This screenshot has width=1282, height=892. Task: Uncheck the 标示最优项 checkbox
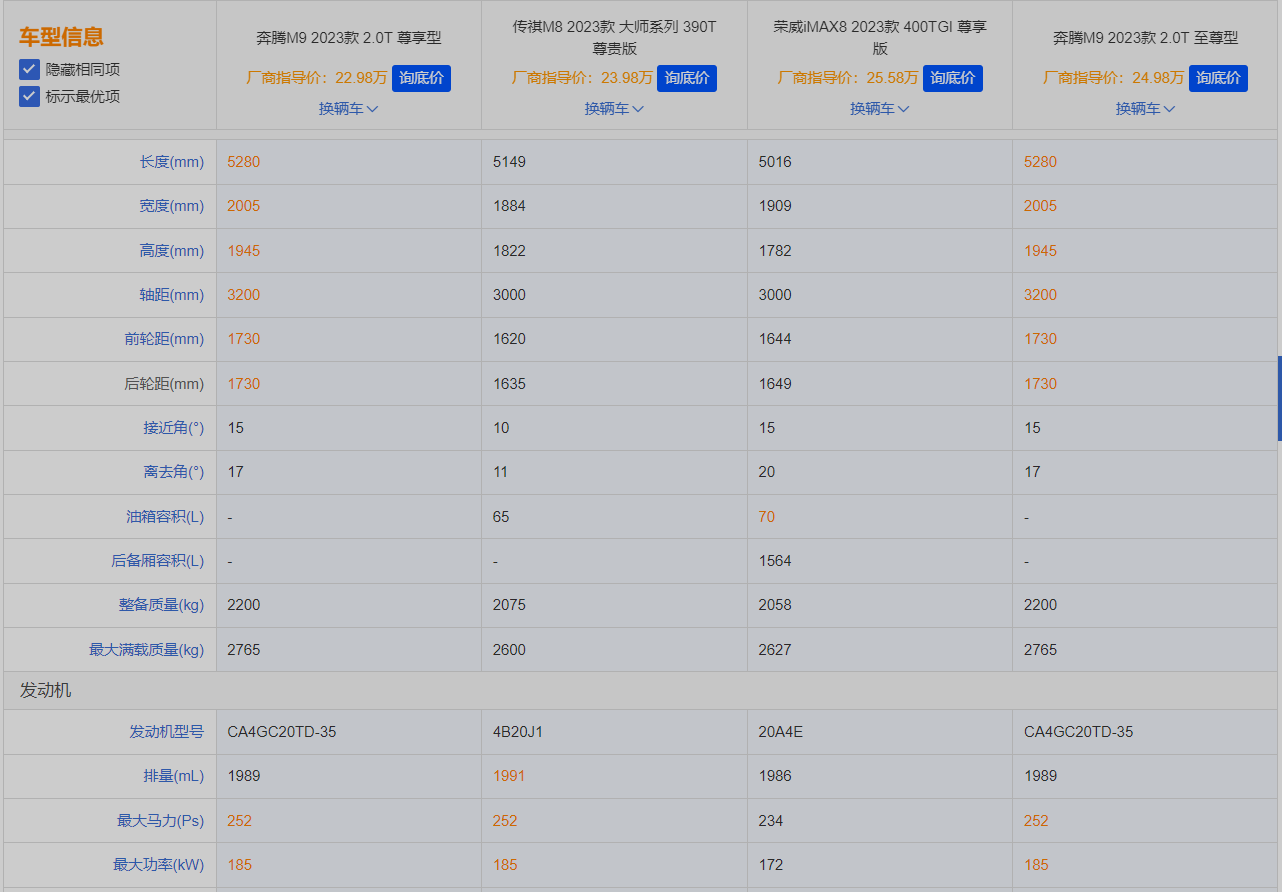click(29, 97)
